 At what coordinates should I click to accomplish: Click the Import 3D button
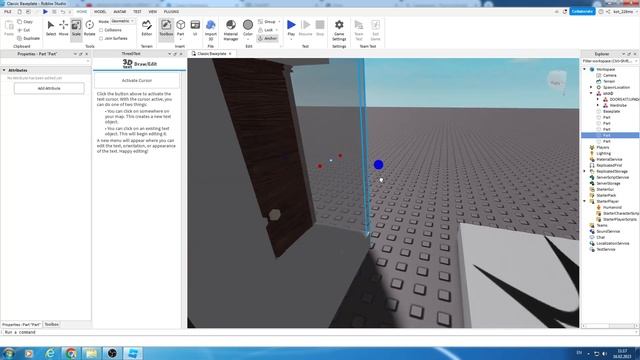point(211,29)
